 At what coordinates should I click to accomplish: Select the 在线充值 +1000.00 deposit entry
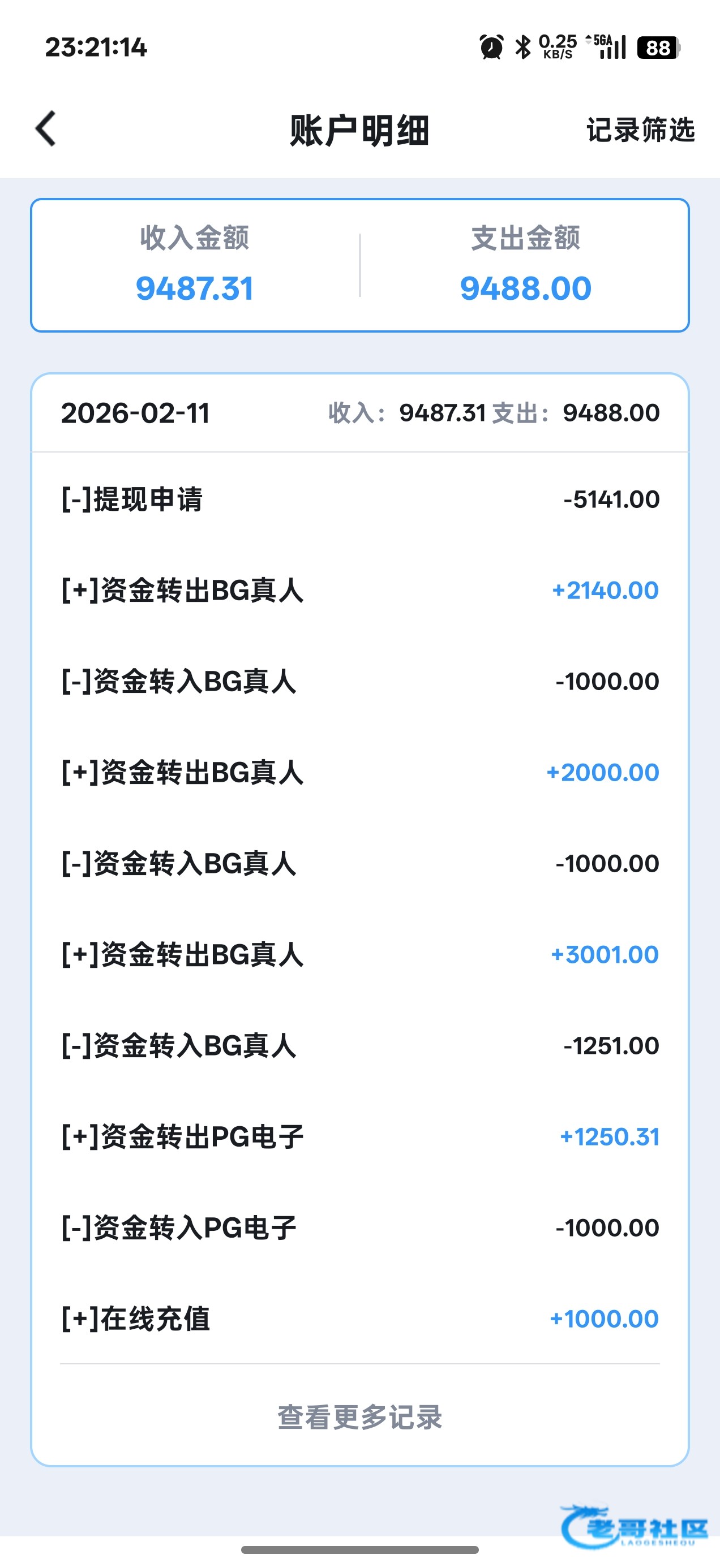click(359, 1319)
